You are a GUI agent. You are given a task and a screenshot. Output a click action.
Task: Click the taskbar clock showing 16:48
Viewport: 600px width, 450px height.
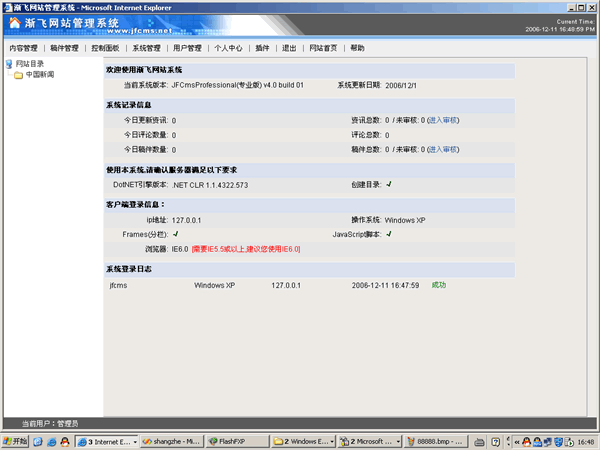pos(586,442)
